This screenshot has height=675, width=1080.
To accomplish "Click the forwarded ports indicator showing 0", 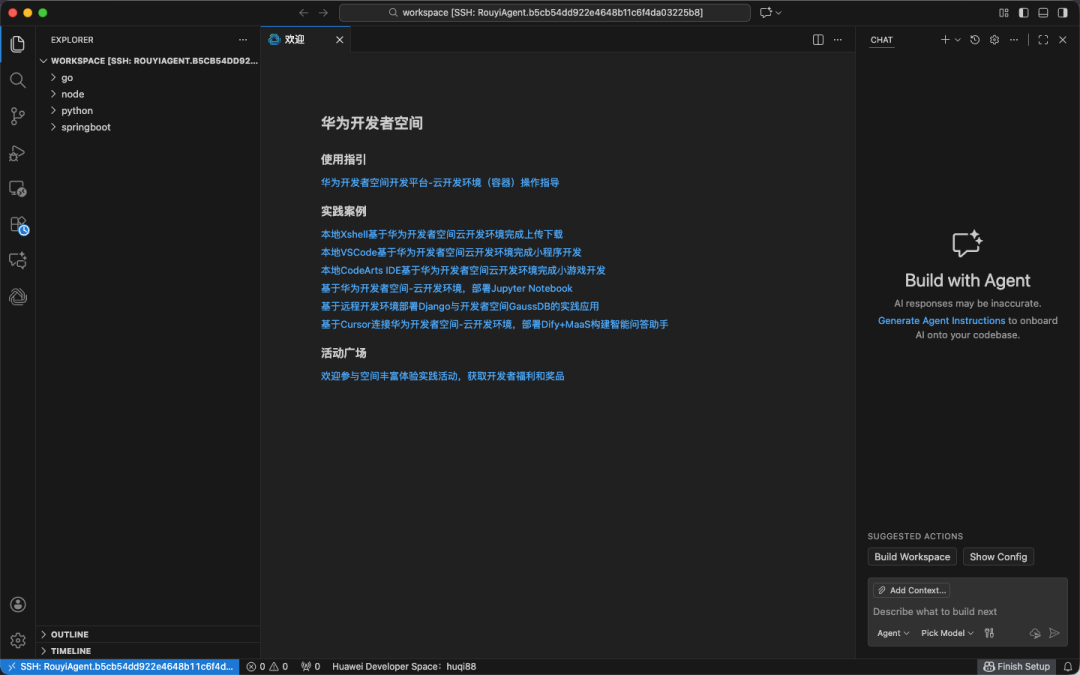I will [x=311, y=667].
